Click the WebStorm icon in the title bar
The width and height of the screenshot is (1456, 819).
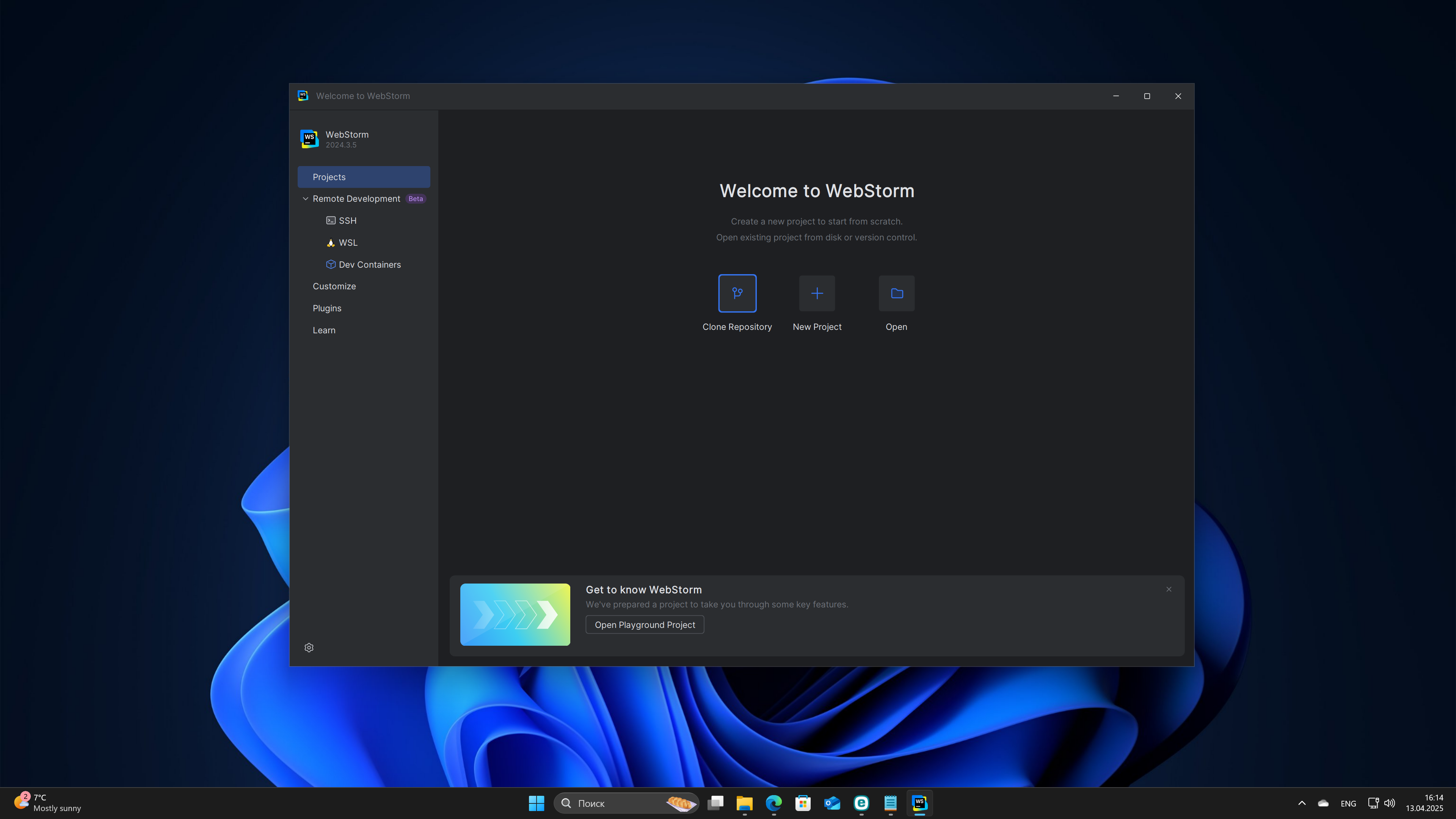[x=303, y=96]
